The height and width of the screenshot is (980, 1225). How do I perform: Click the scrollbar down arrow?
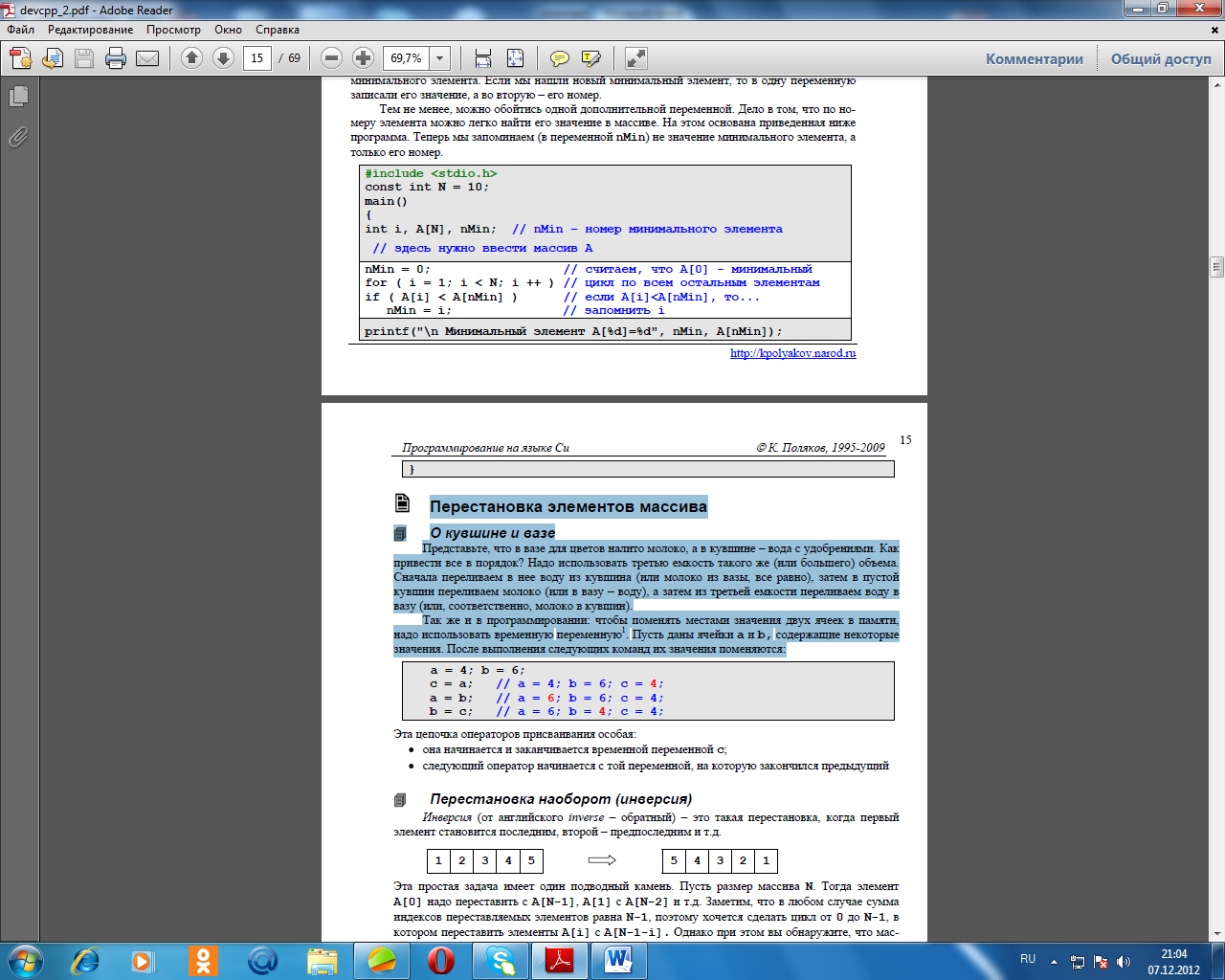click(1216, 934)
